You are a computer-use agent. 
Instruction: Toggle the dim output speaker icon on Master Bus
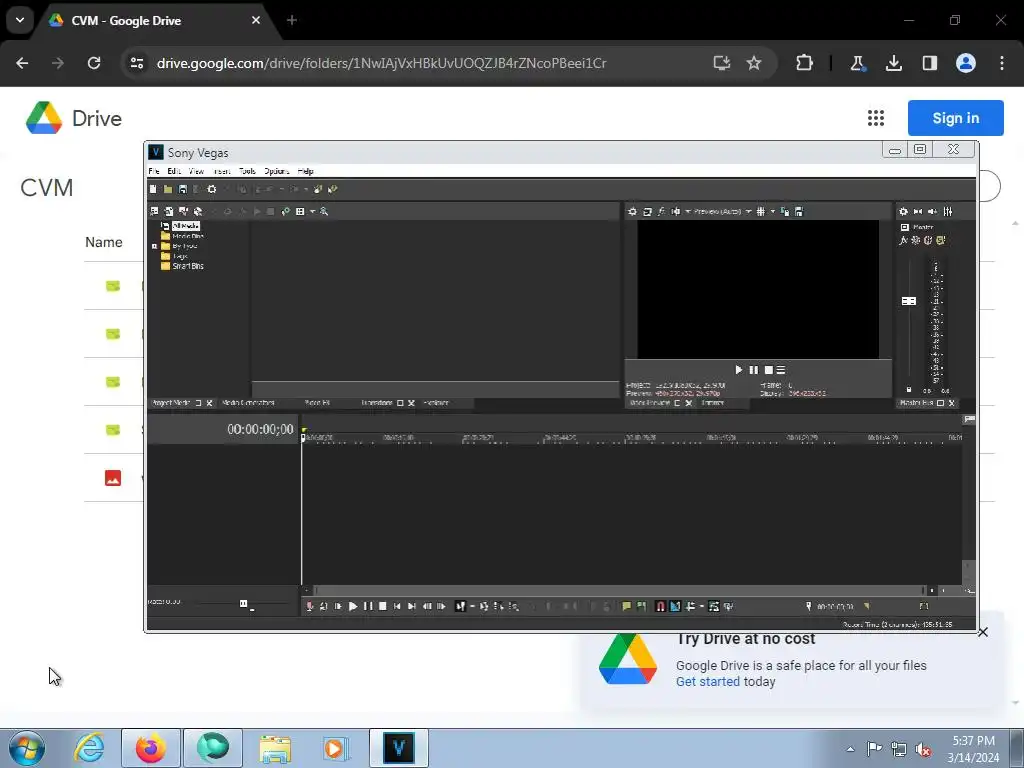[933, 212]
